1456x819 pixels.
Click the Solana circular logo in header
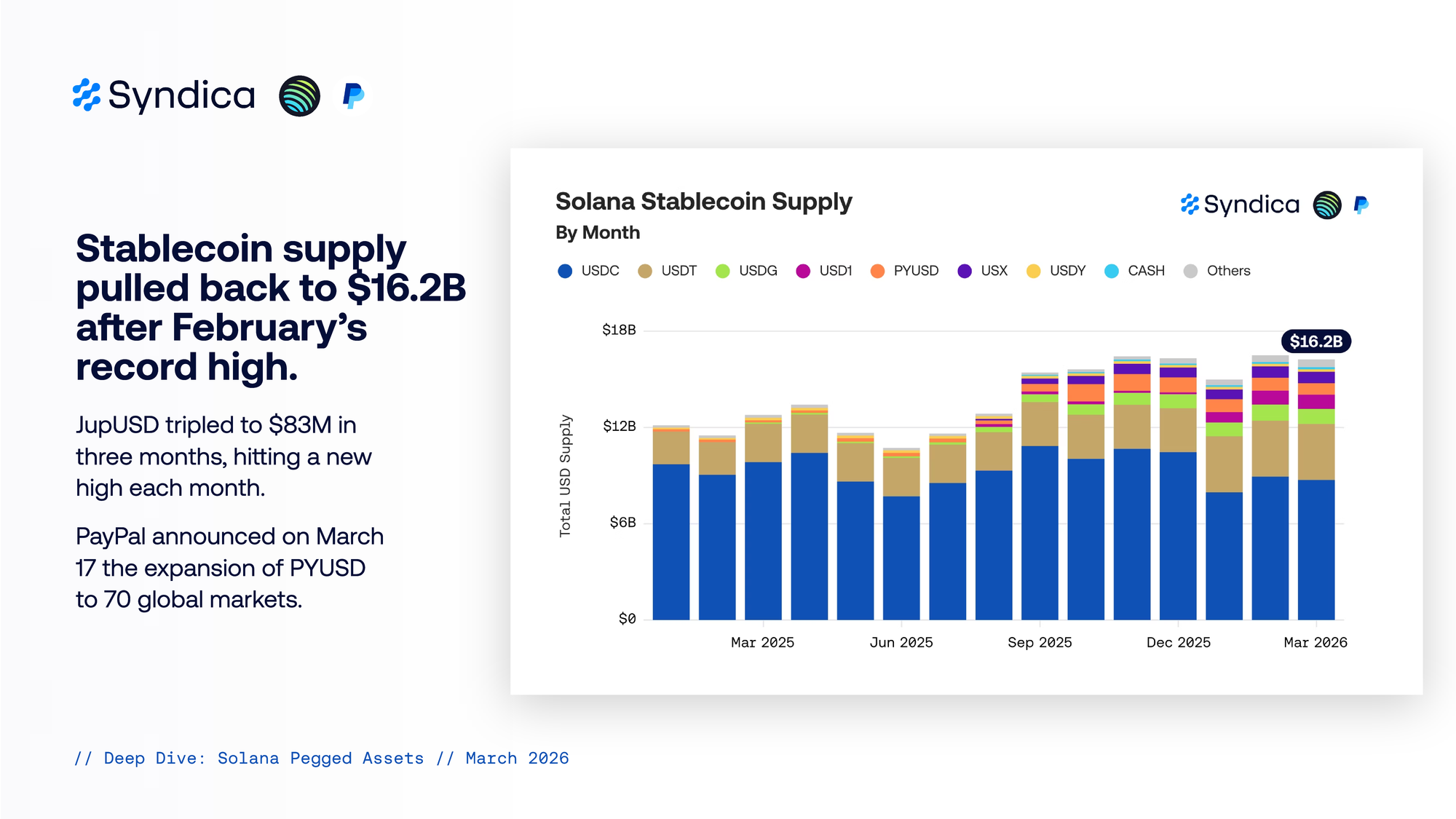(299, 96)
